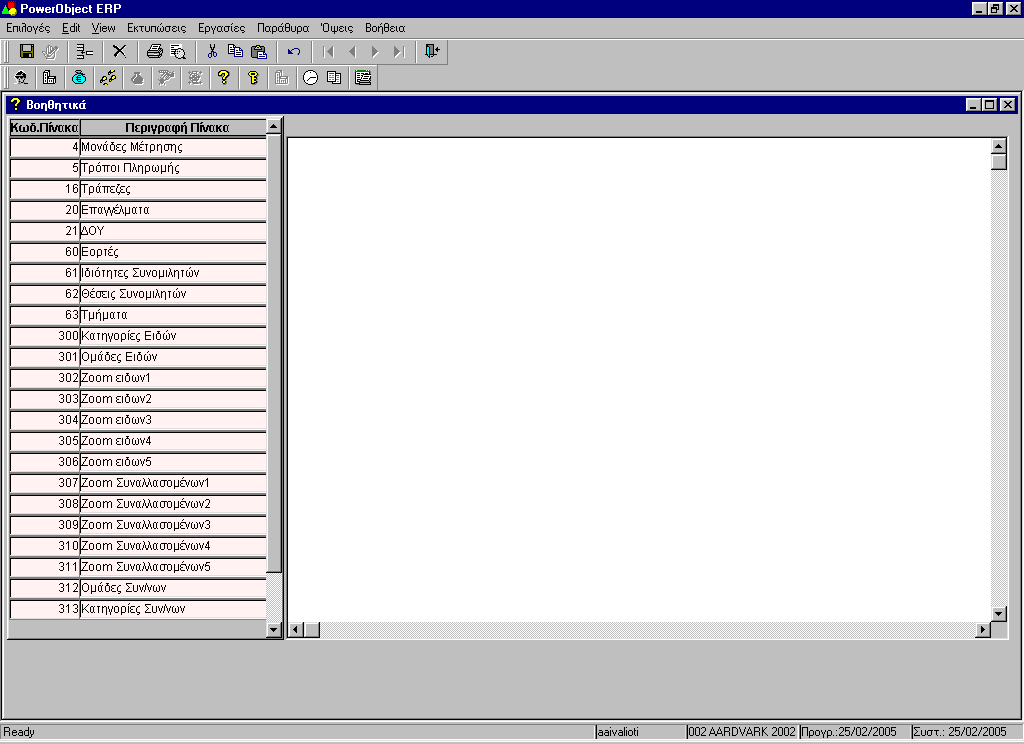Open Print Preview magnifier icon
The image size is (1024, 744).
178,51
